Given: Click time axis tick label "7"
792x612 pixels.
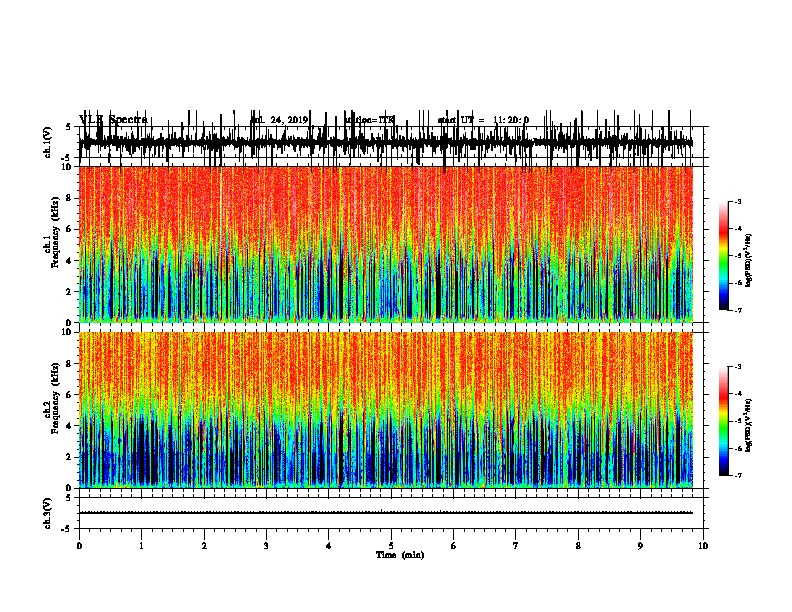Looking at the screenshot, I should pos(516,546).
